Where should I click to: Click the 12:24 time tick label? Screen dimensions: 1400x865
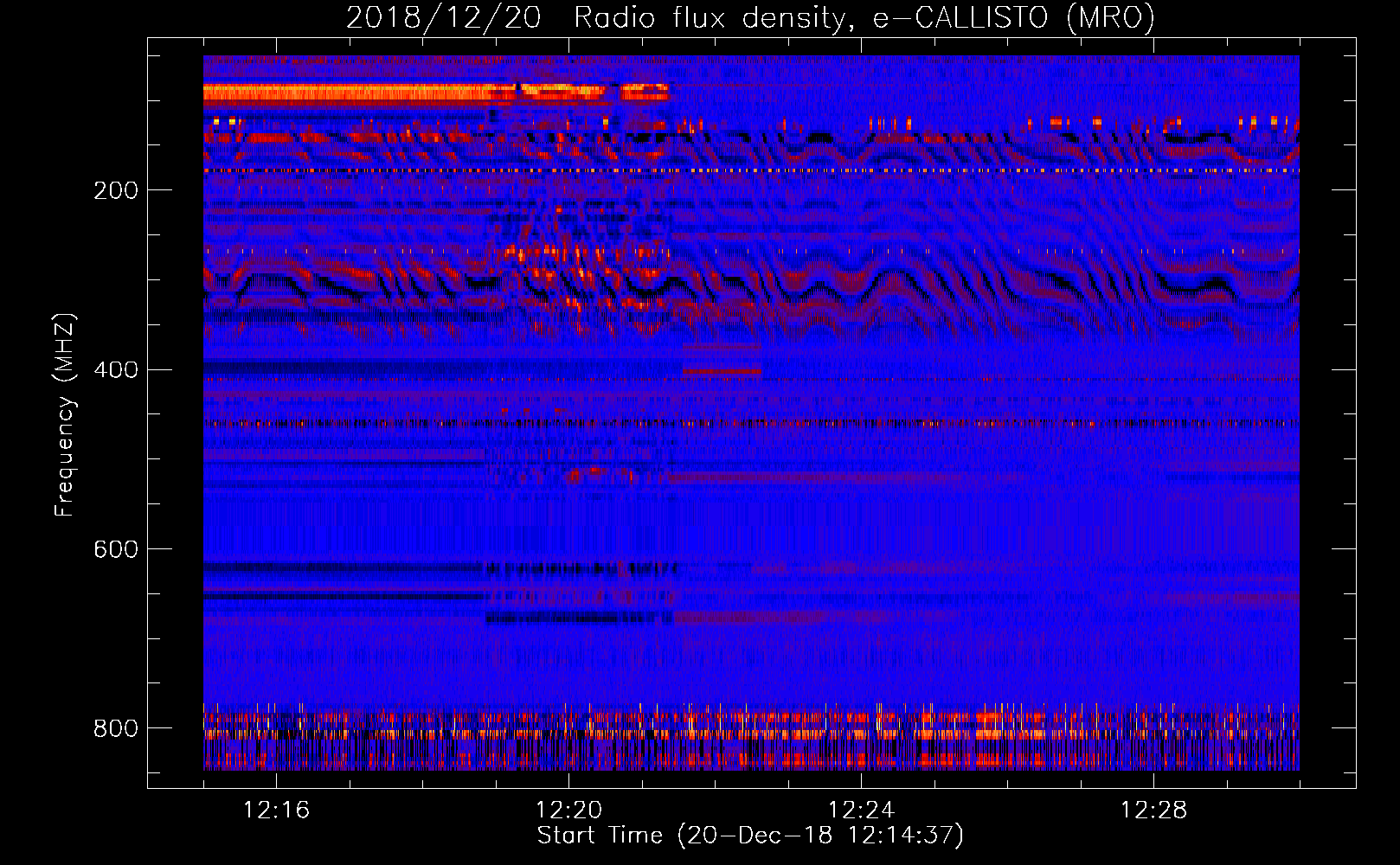pos(861,811)
